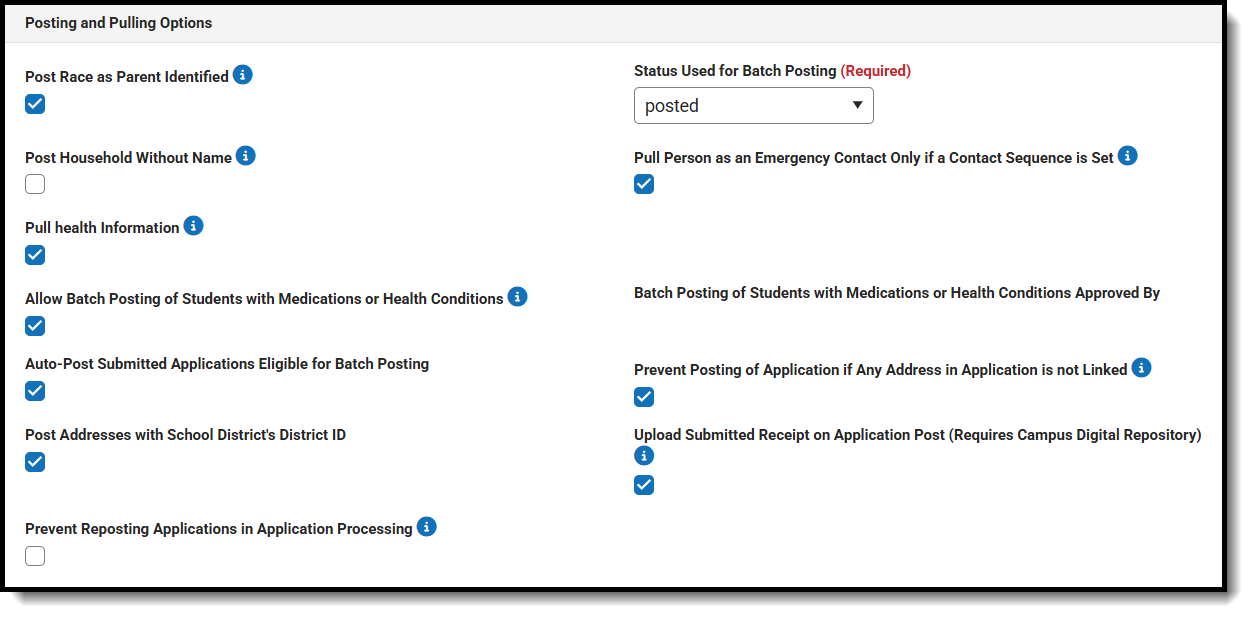This screenshot has width=1252, height=617.
Task: Open Status Used for Batch Posting dropdown
Action: click(x=753, y=106)
